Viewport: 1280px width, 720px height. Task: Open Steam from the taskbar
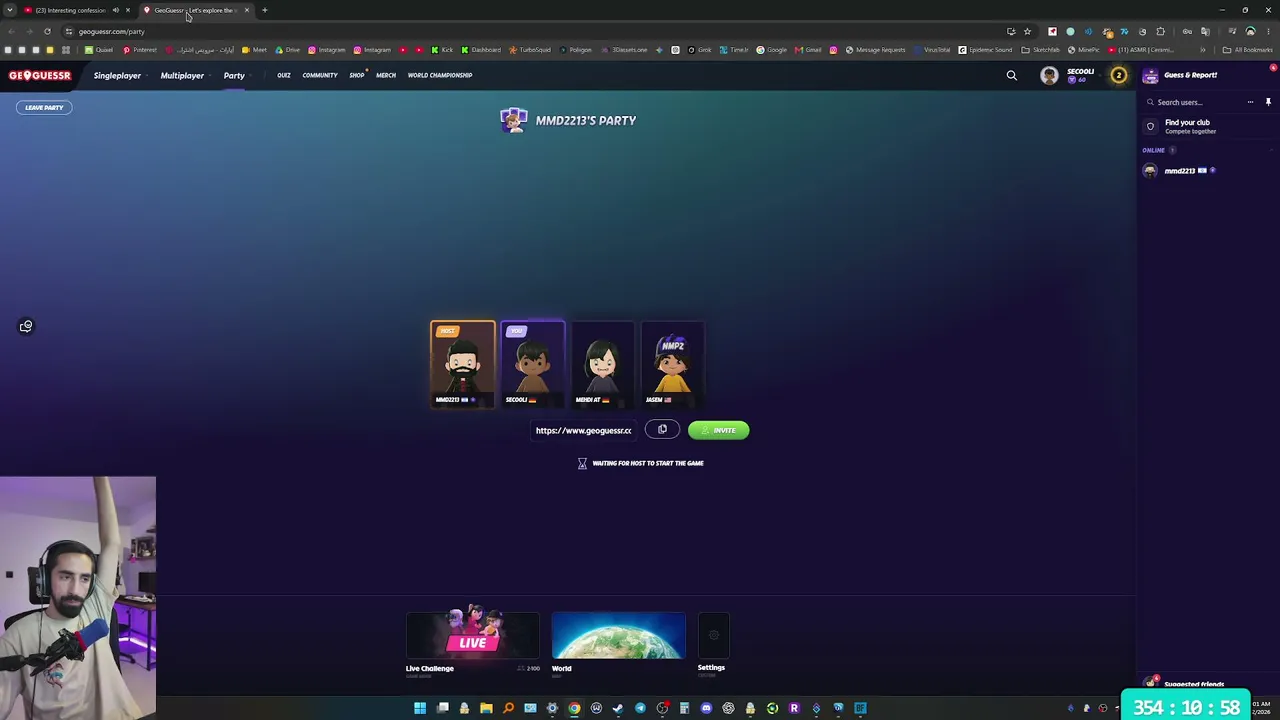tap(618, 708)
